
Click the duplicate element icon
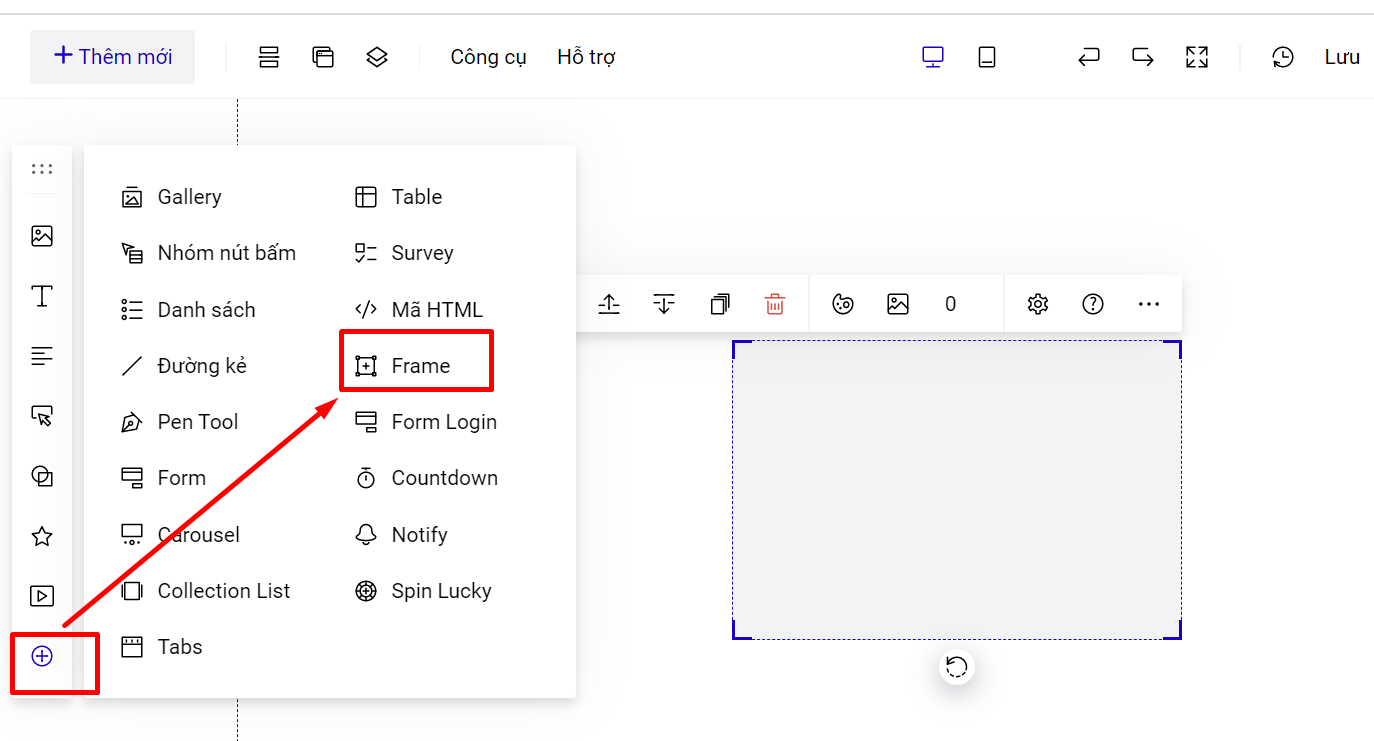pyautogui.click(x=720, y=304)
